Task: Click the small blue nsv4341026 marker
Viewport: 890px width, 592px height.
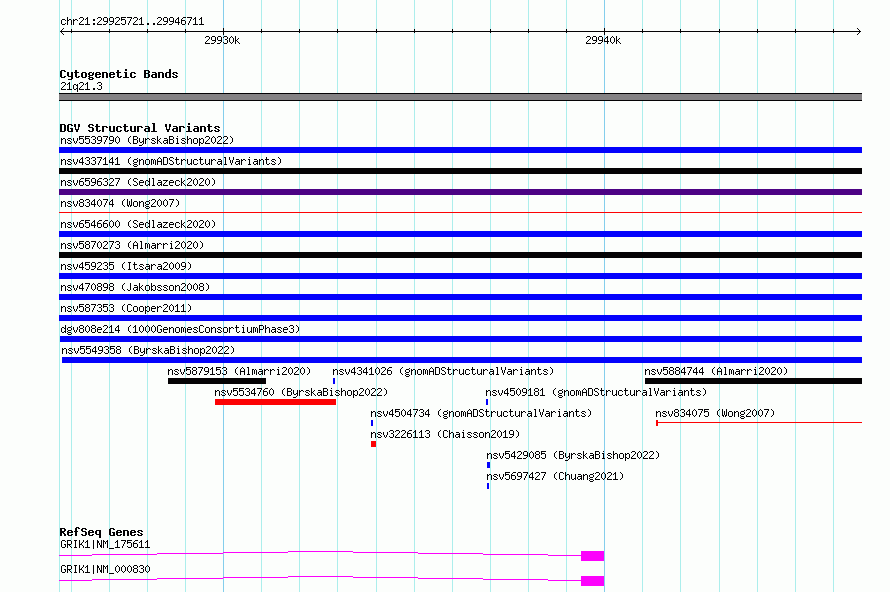Action: 334,381
